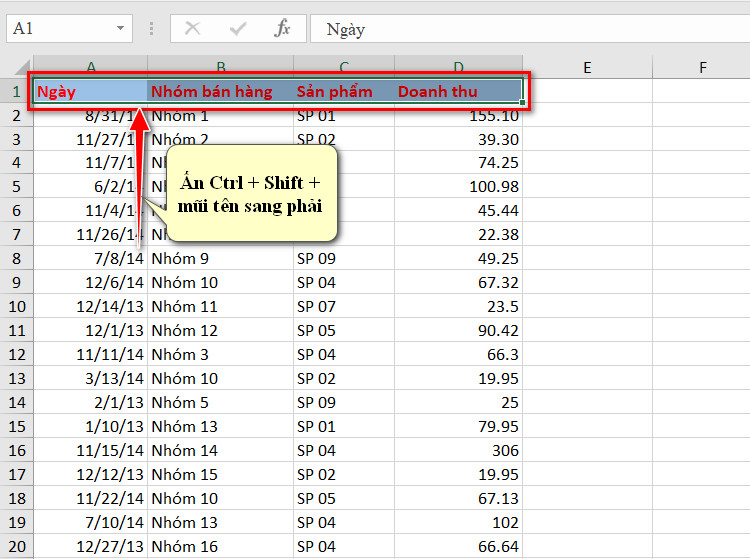This screenshot has height=559, width=750.
Task: Select row 20 header
Action: point(16,546)
